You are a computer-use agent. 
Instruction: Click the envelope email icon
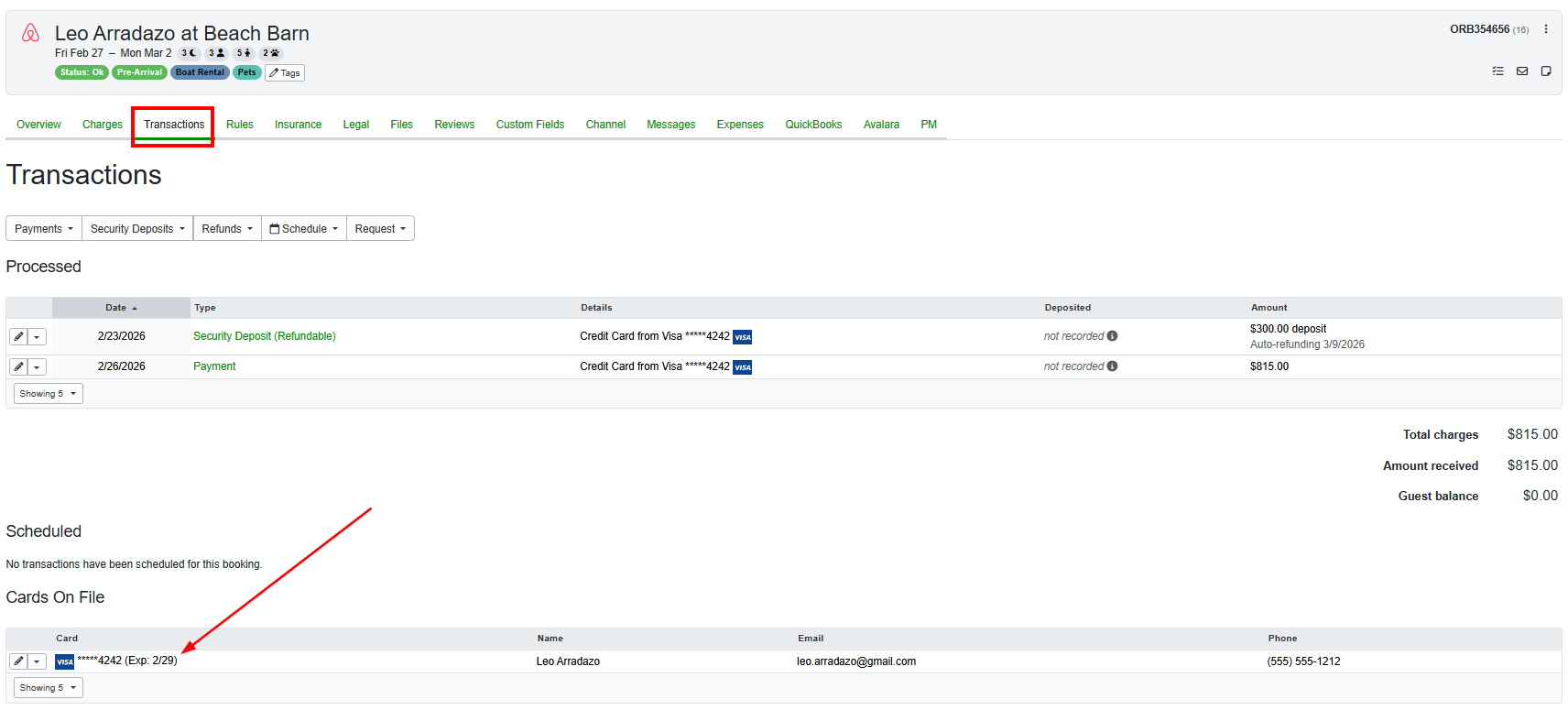pyautogui.click(x=1522, y=71)
